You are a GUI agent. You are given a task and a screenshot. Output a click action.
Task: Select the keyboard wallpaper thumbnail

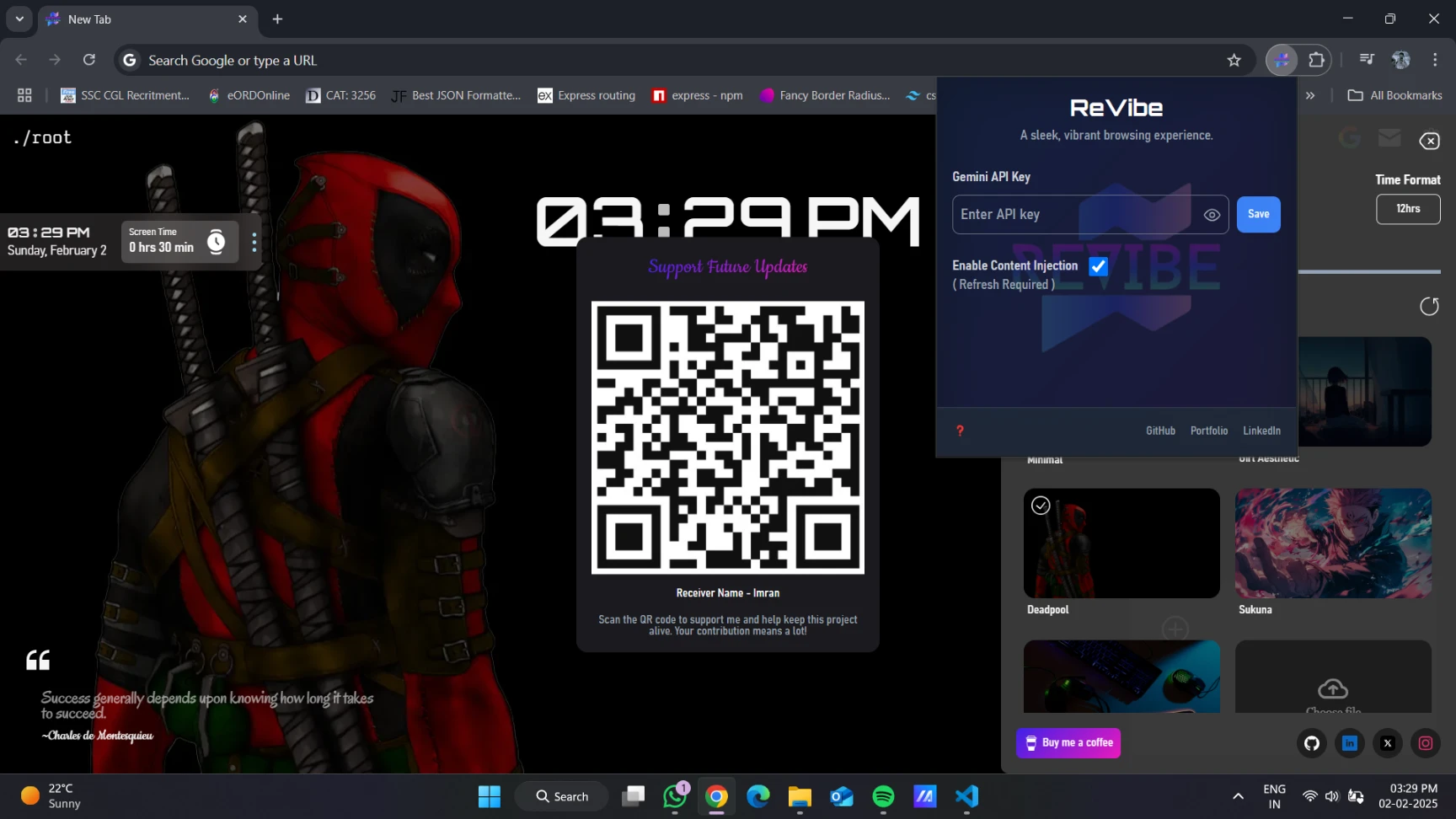point(1121,677)
